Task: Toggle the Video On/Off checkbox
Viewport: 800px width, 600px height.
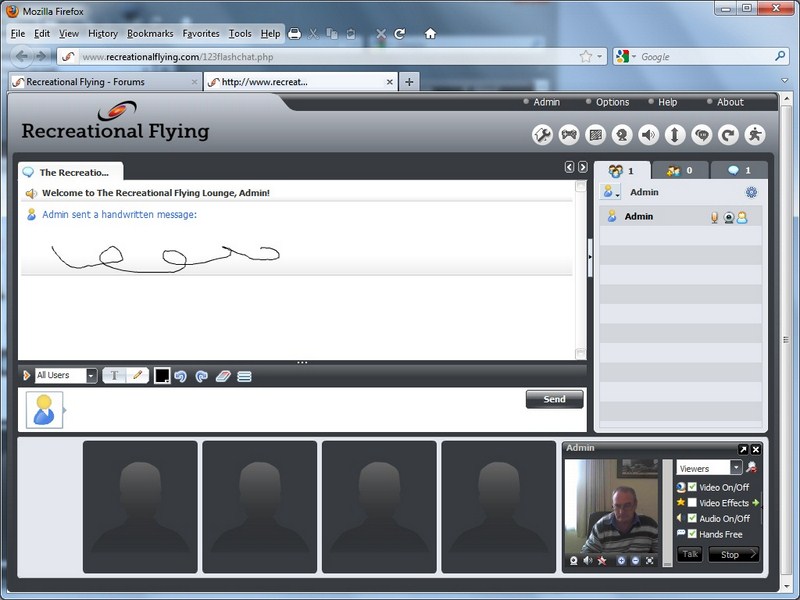Action: (692, 487)
